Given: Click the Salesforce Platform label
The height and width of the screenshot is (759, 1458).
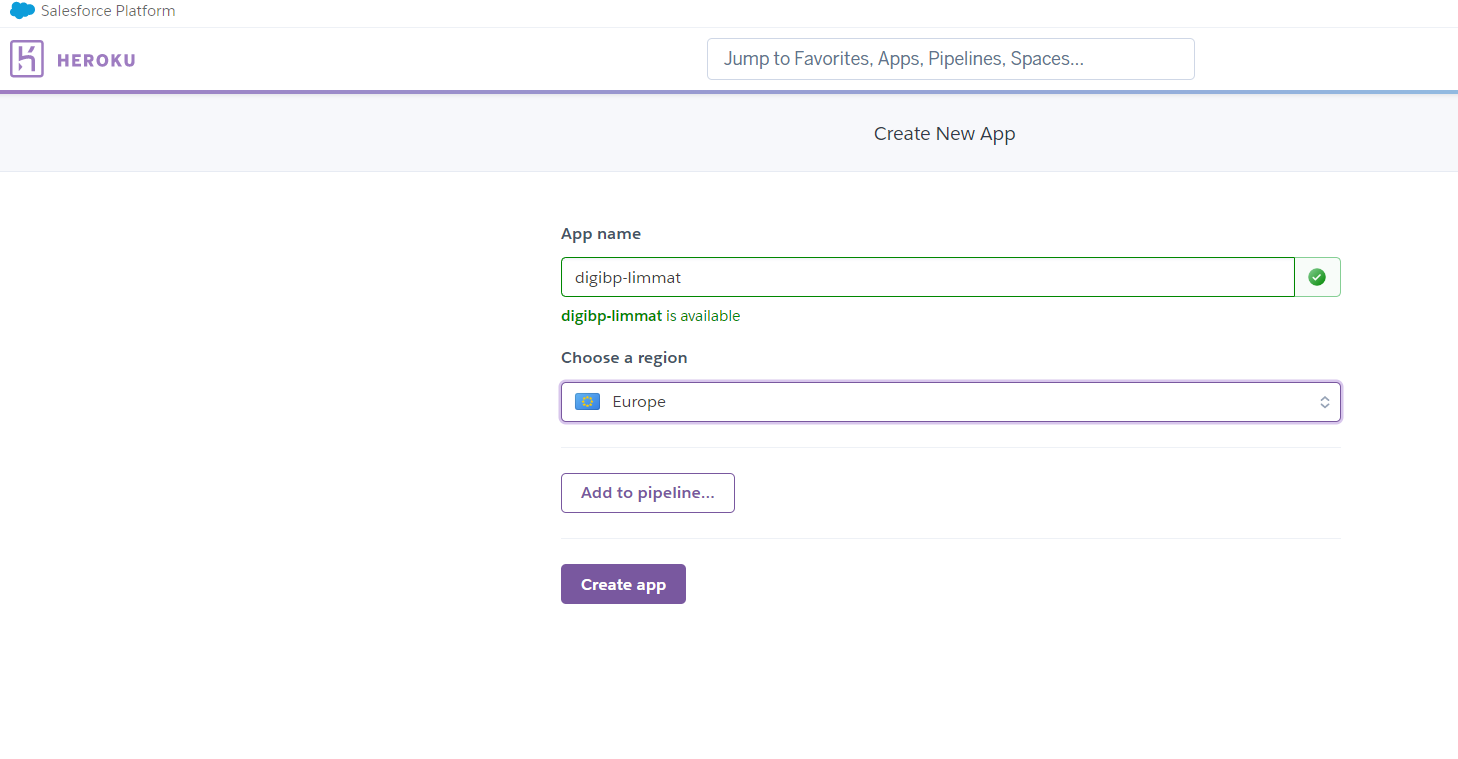Looking at the screenshot, I should (x=108, y=11).
